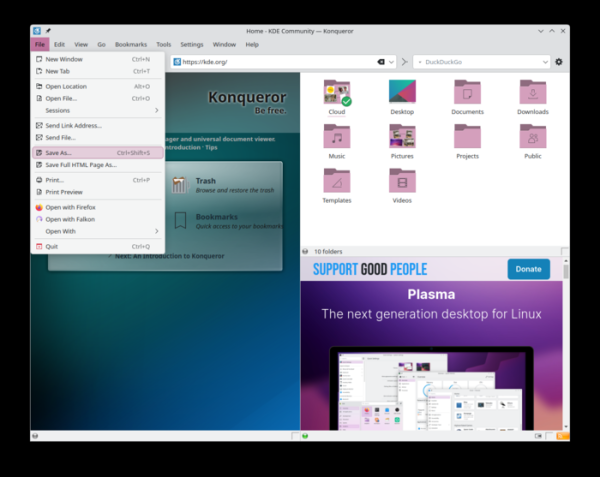Open the Bookmarks menu
The image size is (600, 477).
tap(130, 45)
